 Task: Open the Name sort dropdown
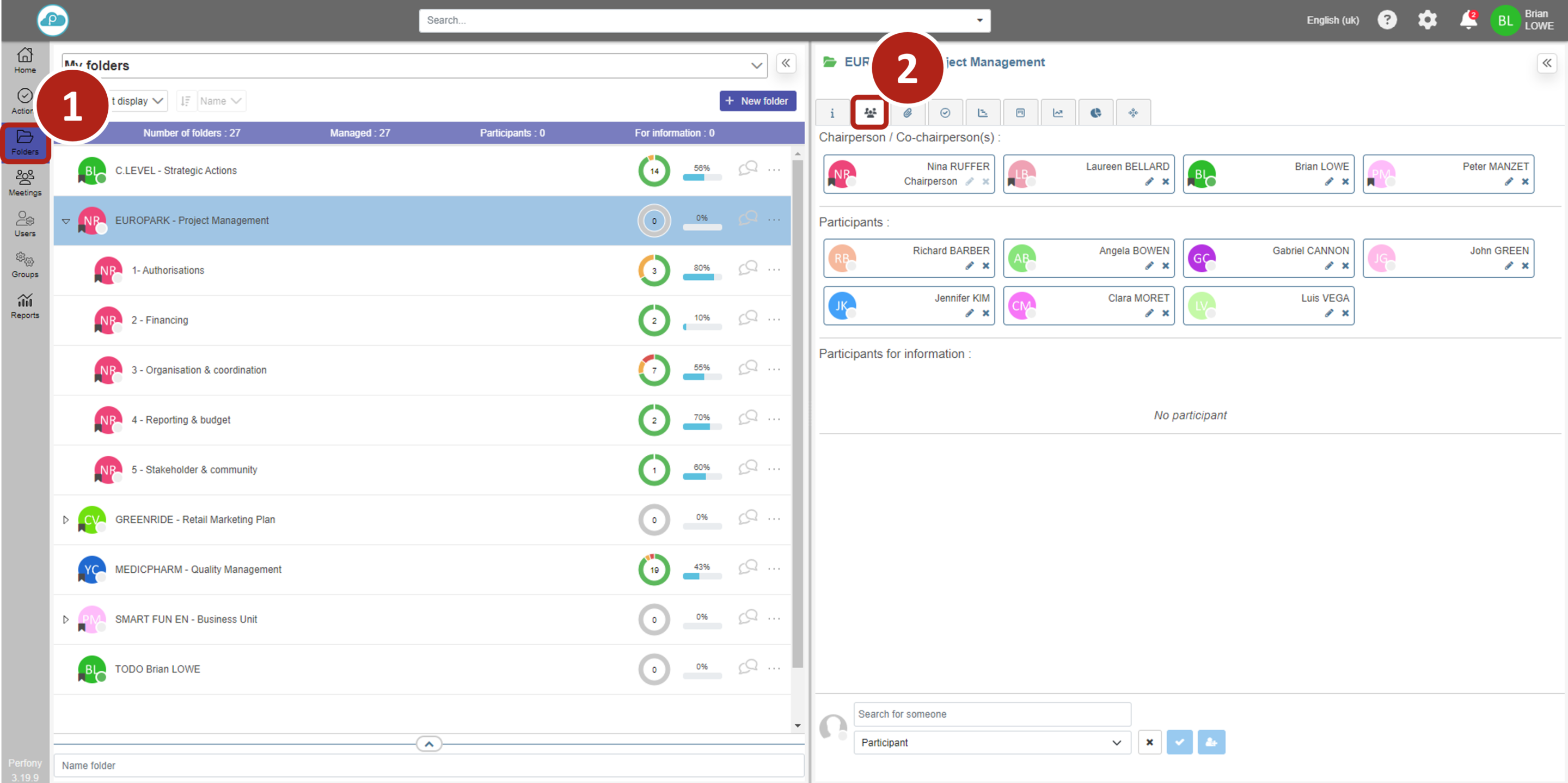tap(221, 101)
